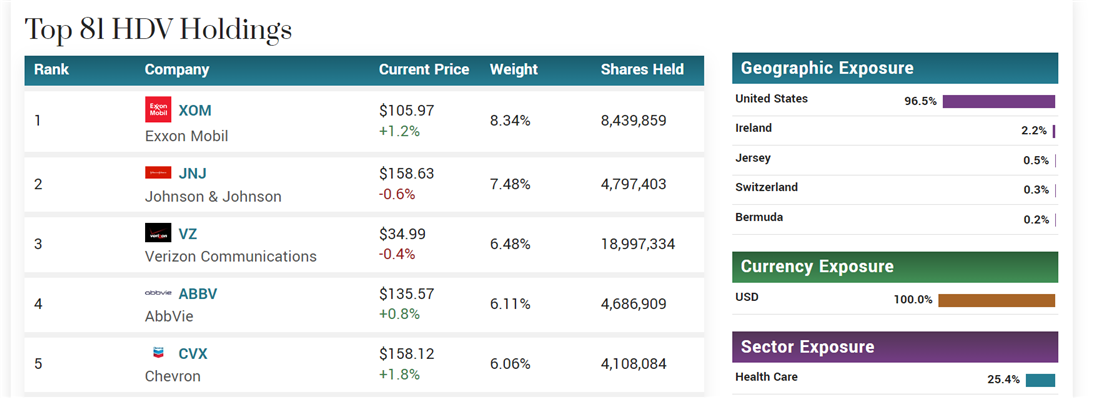The height and width of the screenshot is (398, 1100).
Task: Click the AbbVie logo icon
Action: [x=158, y=293]
